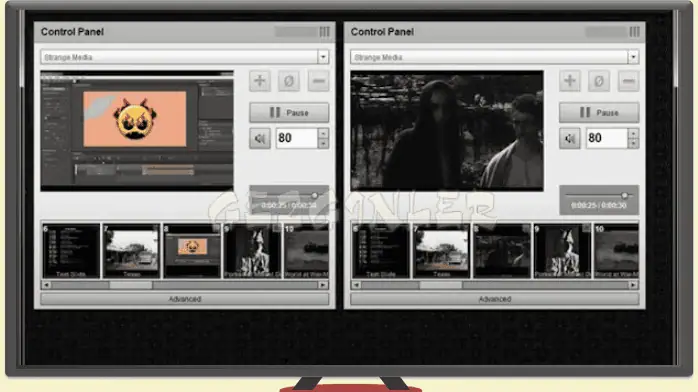Click the right panel video preview
The width and height of the screenshot is (698, 392).
447,131
